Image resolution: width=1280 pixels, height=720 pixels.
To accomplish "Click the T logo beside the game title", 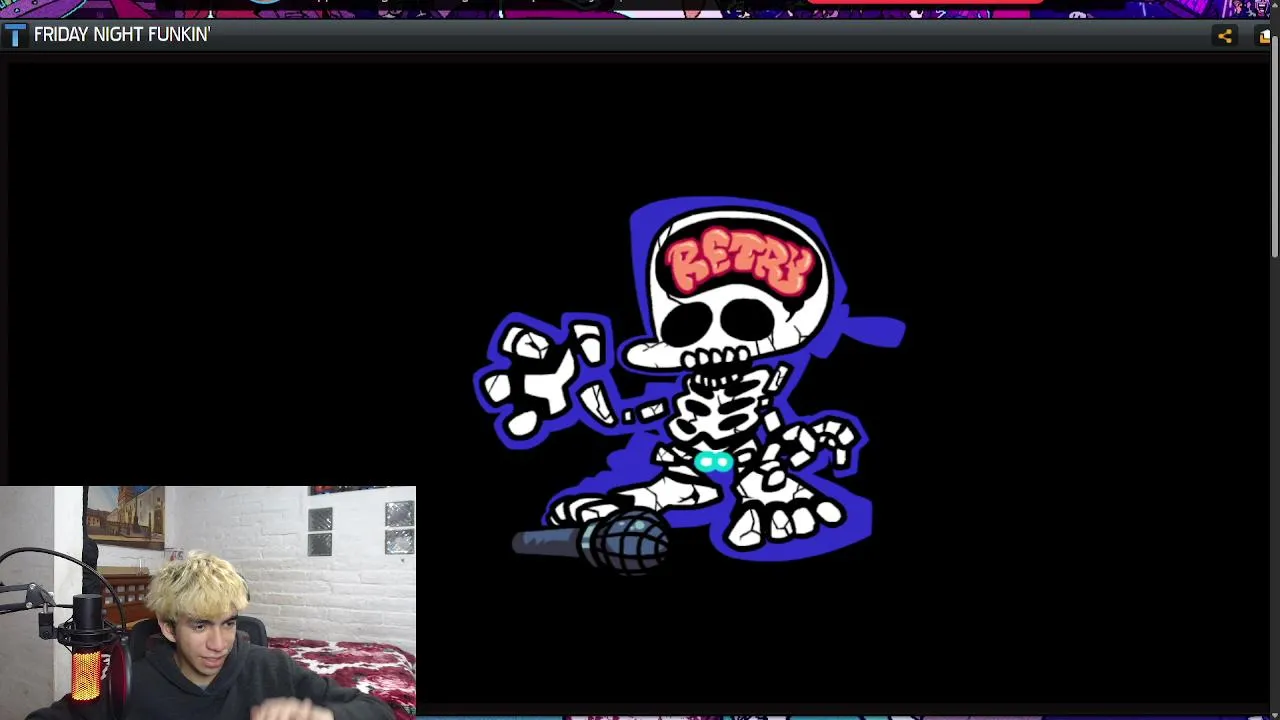I will (14, 35).
